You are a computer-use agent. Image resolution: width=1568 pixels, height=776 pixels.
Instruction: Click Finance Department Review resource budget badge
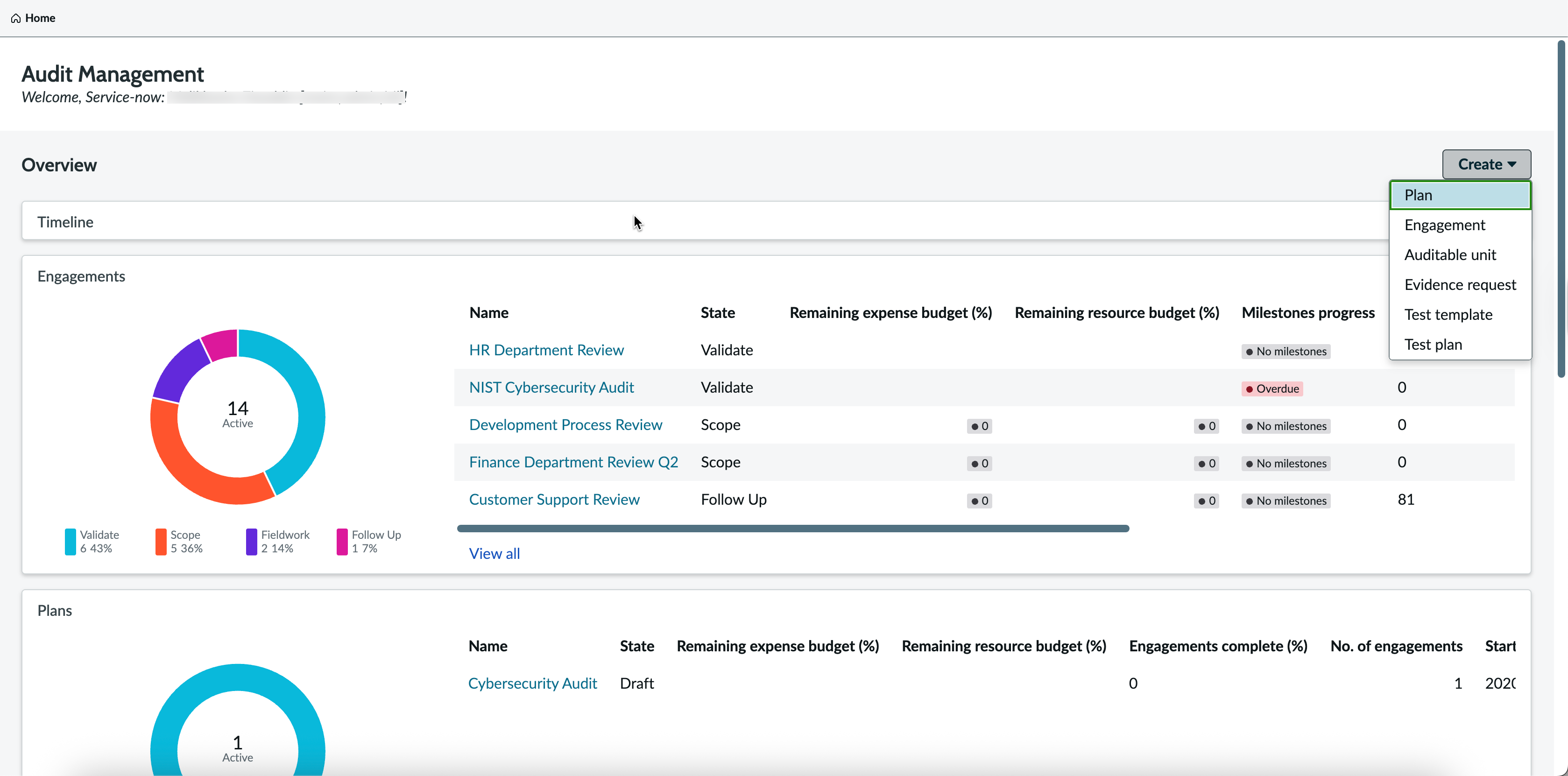click(x=1207, y=464)
